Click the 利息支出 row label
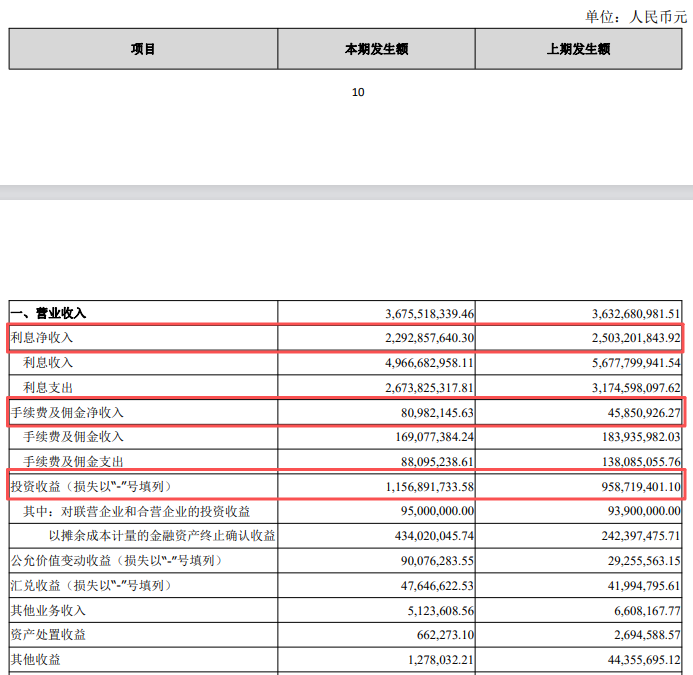Viewport: 693px width, 675px height. click(x=48, y=387)
